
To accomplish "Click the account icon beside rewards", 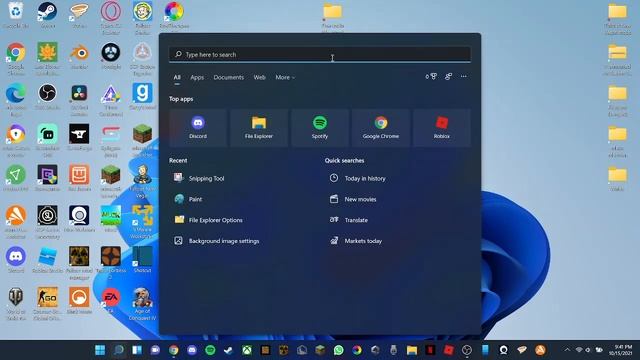I will pos(449,76).
